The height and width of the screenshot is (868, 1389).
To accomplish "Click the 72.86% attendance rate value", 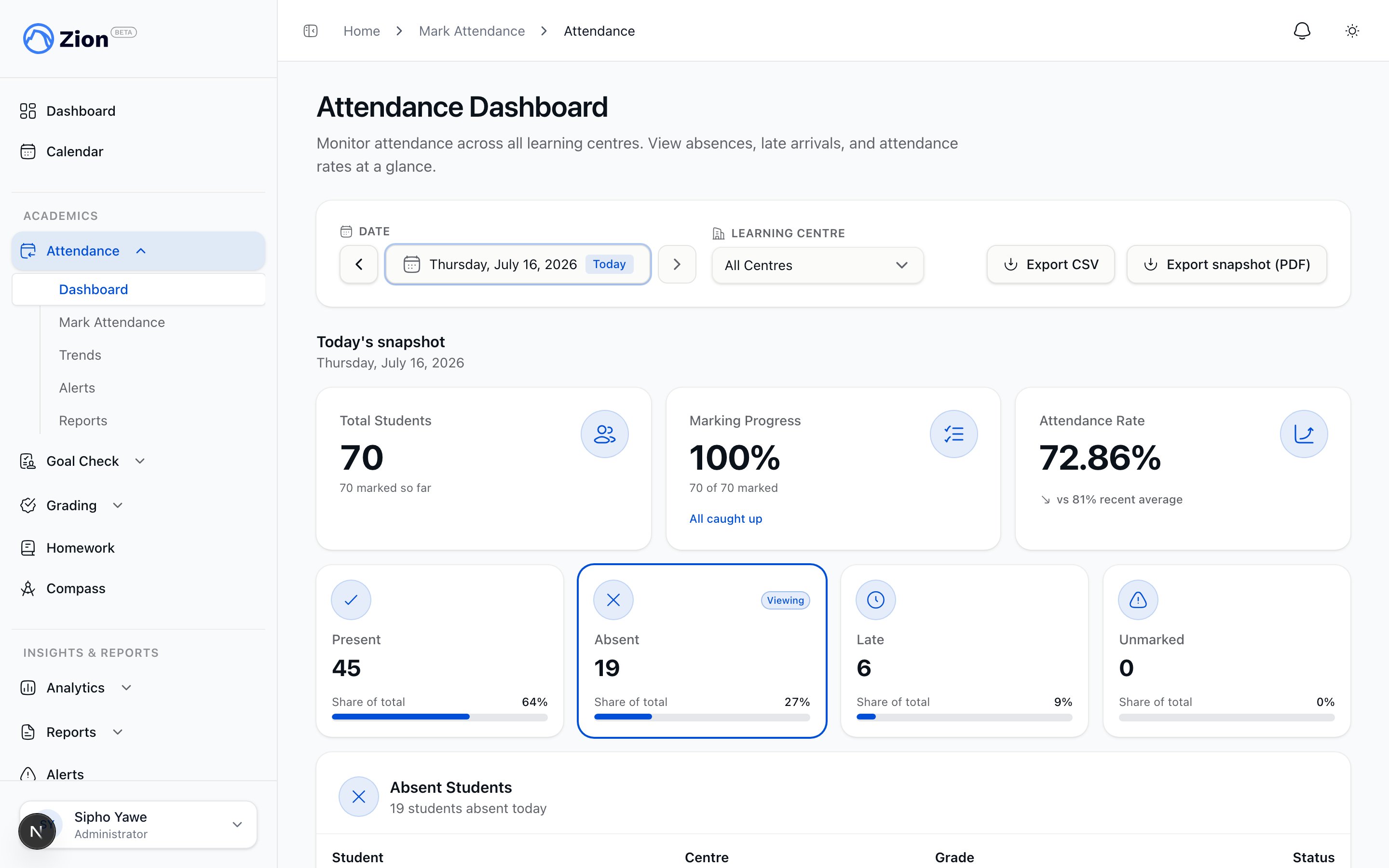I will pos(1100,458).
